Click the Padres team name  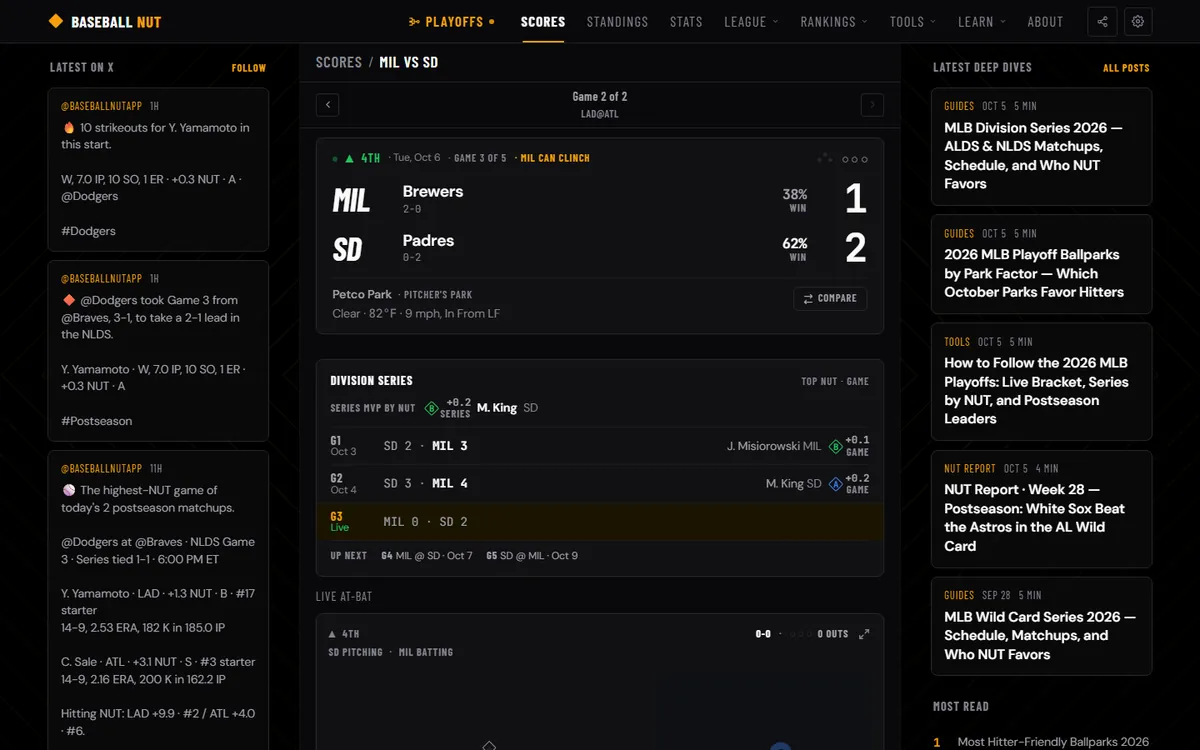428,240
